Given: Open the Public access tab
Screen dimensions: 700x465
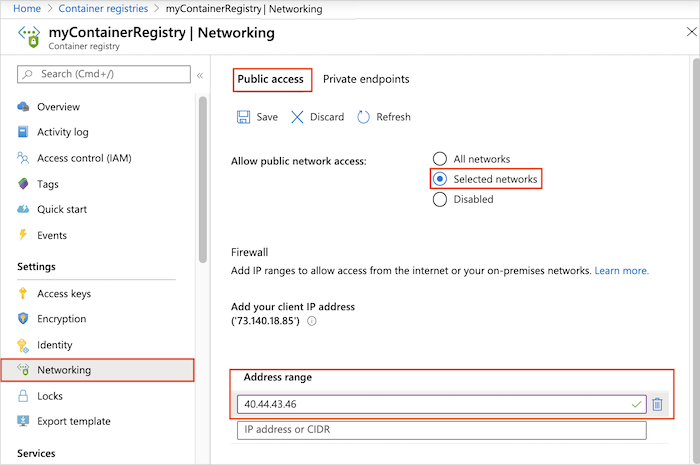Looking at the screenshot, I should pyautogui.click(x=270, y=79).
